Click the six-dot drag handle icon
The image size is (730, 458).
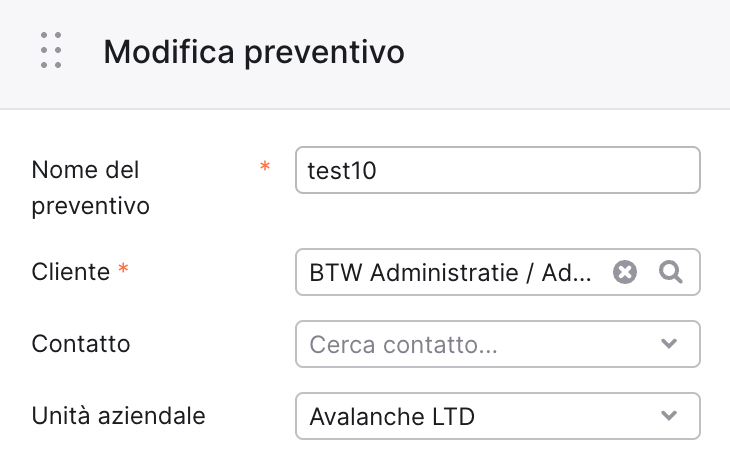tap(51, 50)
